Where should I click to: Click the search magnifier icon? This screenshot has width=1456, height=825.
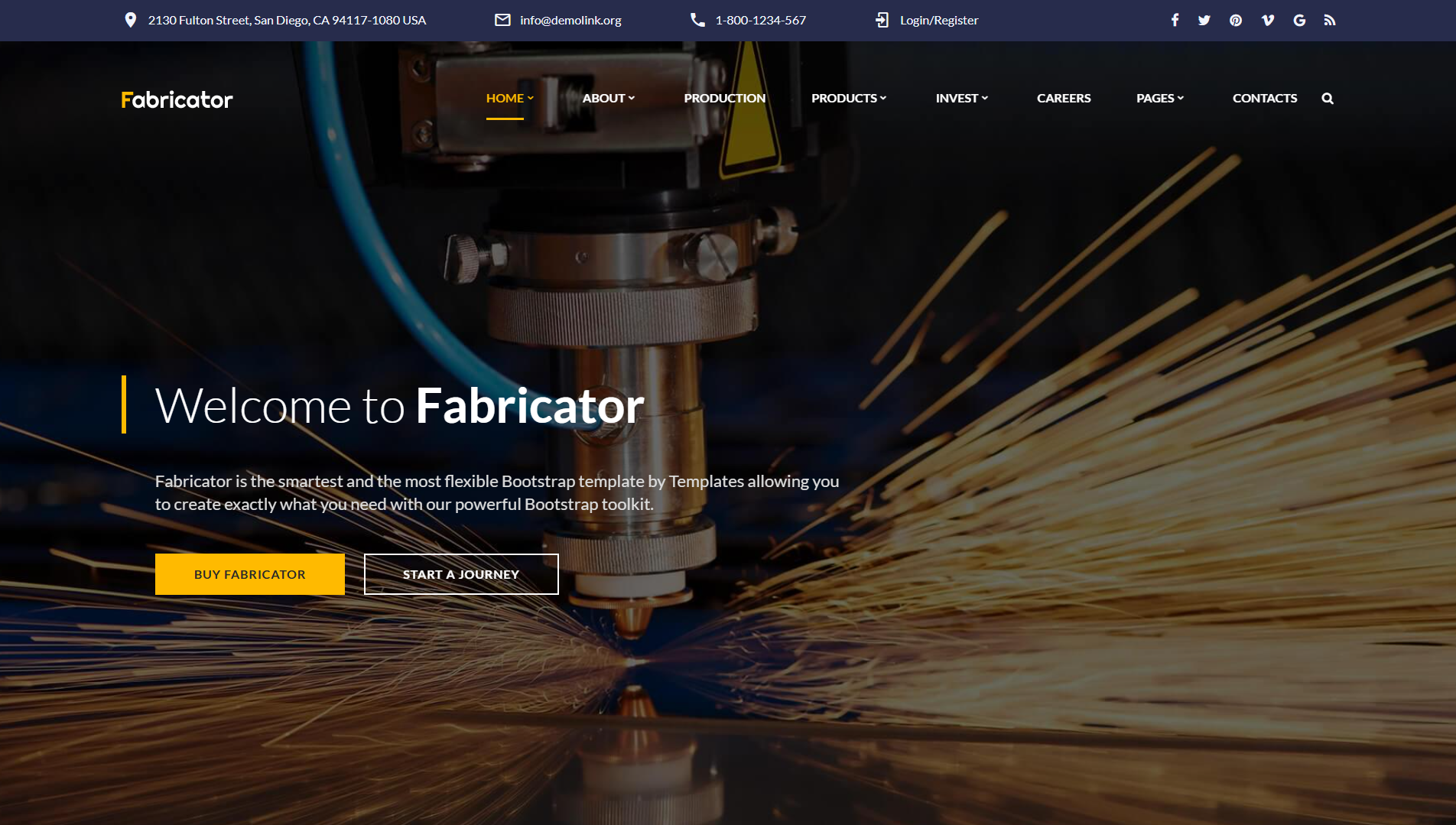(x=1328, y=99)
